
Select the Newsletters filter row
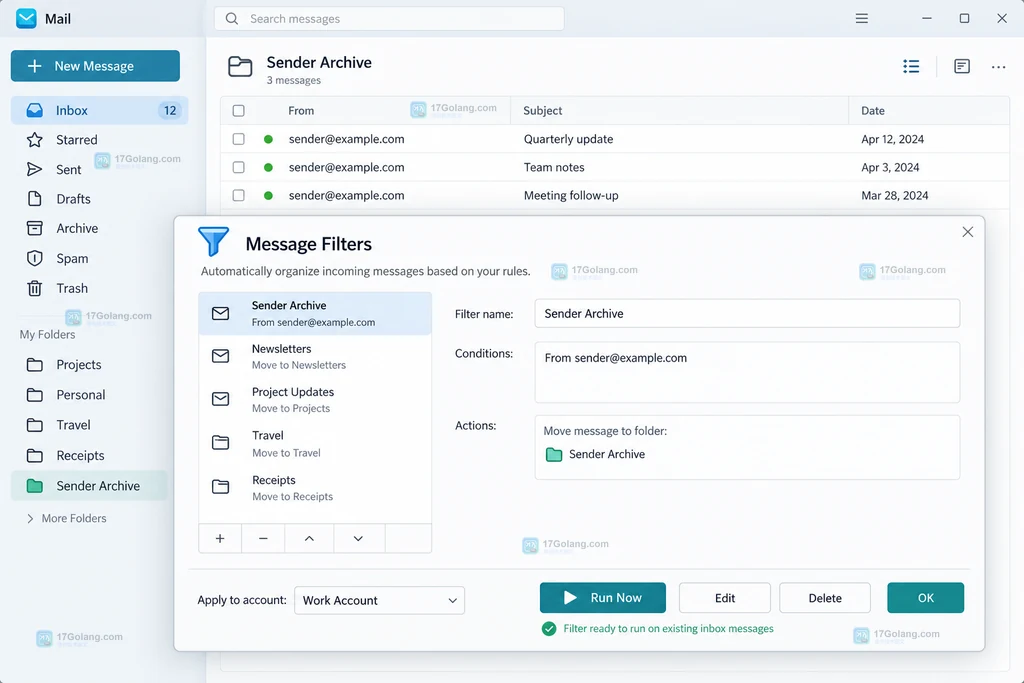tap(315, 357)
